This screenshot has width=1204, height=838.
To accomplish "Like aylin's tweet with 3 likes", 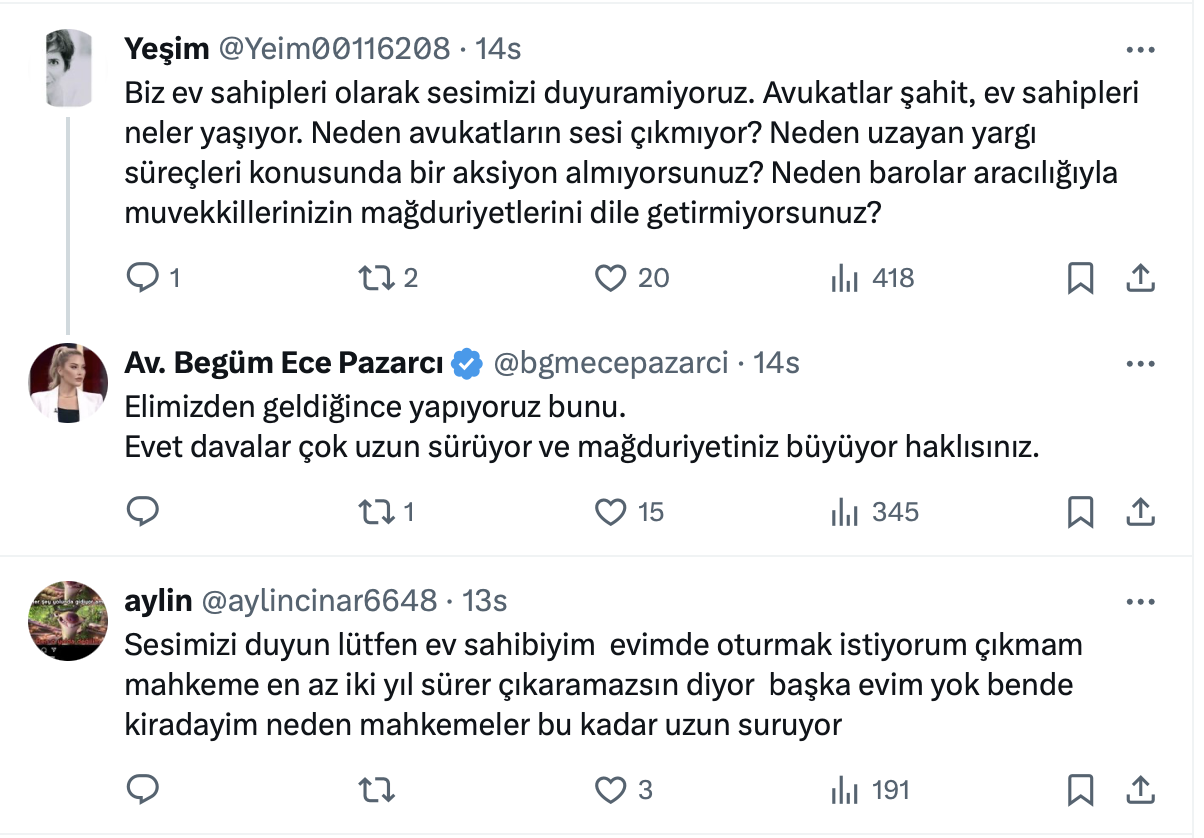I will coord(610,790).
